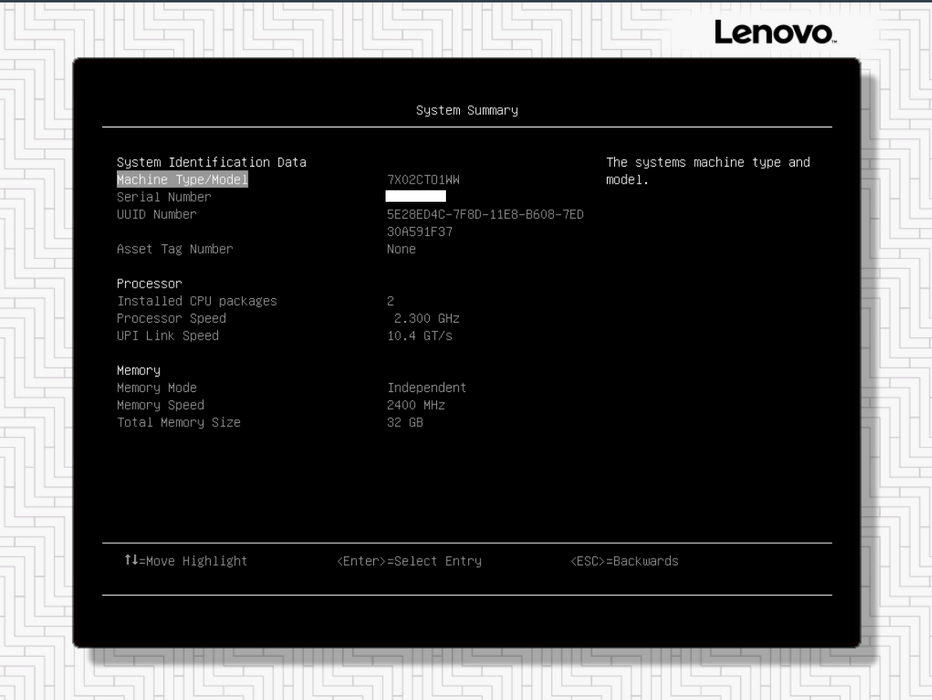Viewport: 932px width, 700px height.
Task: Click the 2.300 GHz processor speed value
Action: [427, 319]
